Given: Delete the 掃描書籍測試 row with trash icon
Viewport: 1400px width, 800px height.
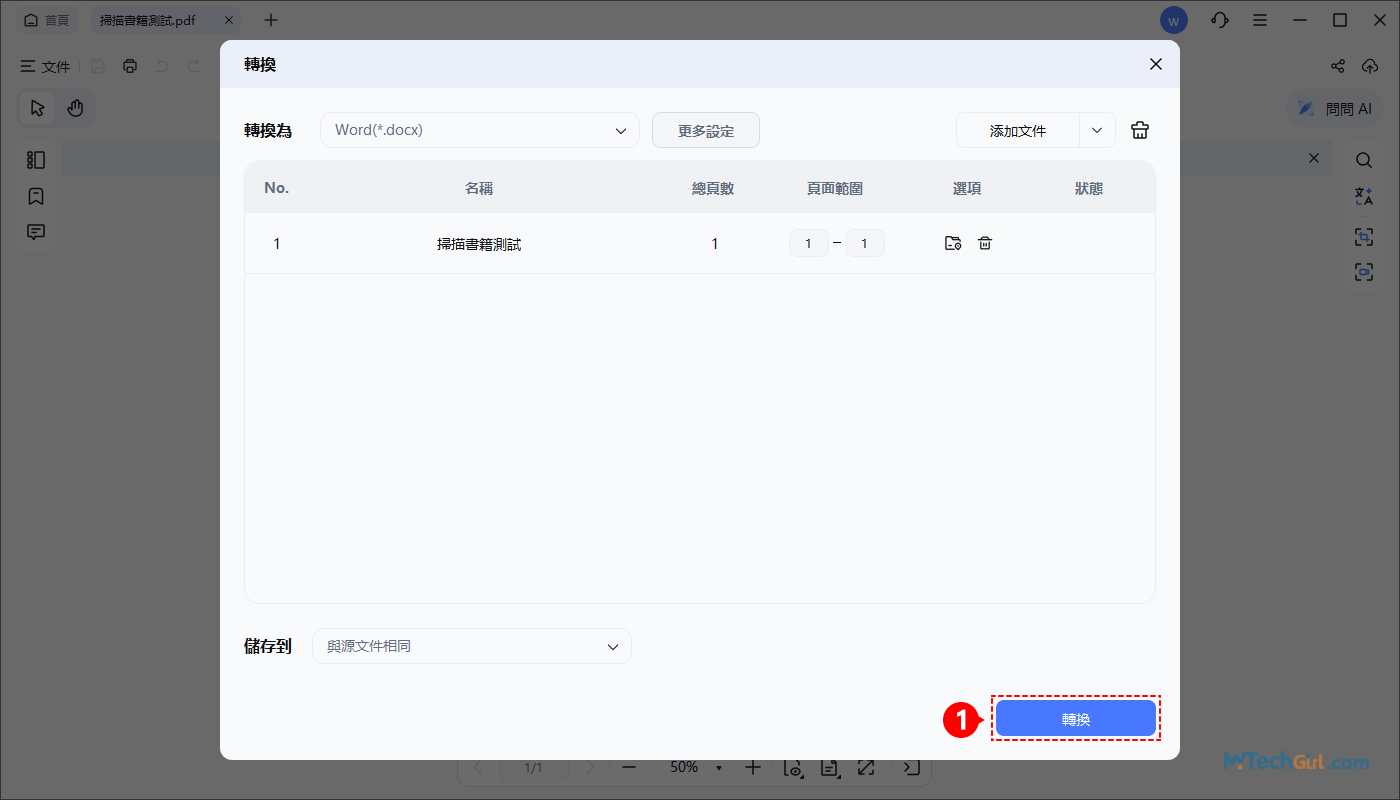Looking at the screenshot, I should (x=985, y=243).
